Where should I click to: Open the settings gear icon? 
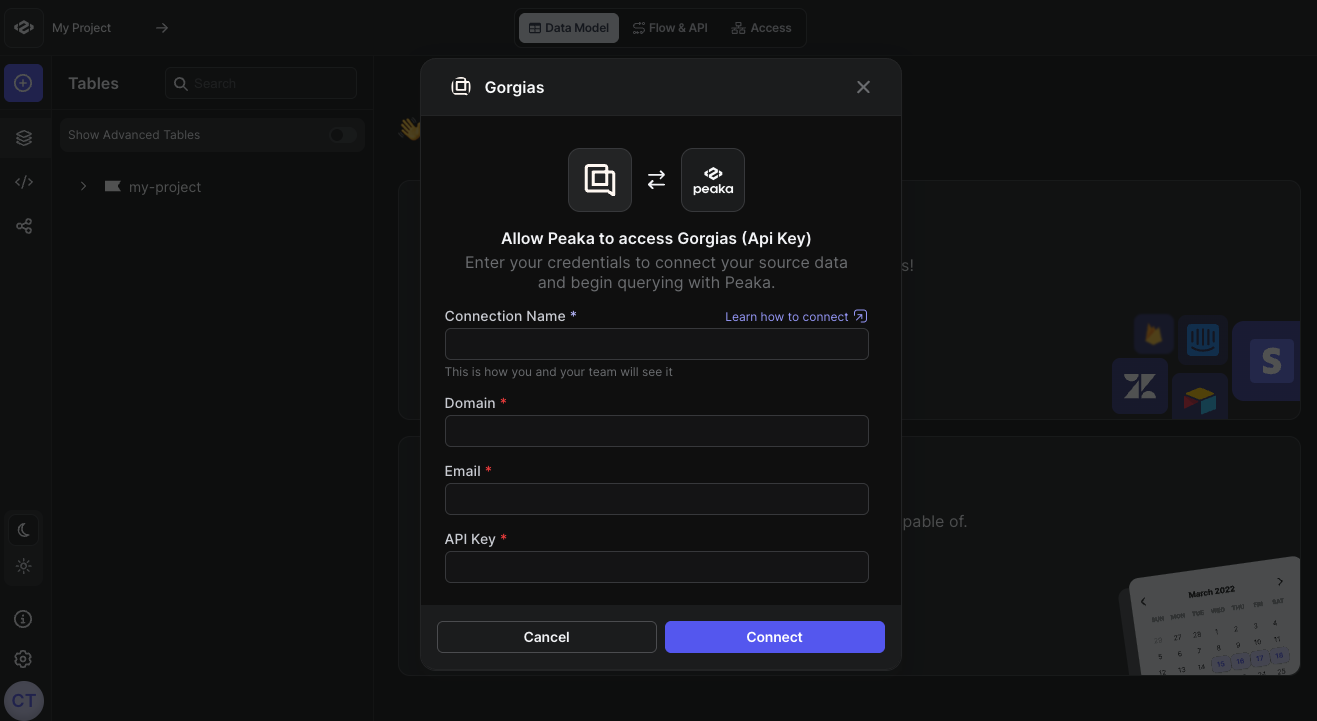[x=24, y=659]
